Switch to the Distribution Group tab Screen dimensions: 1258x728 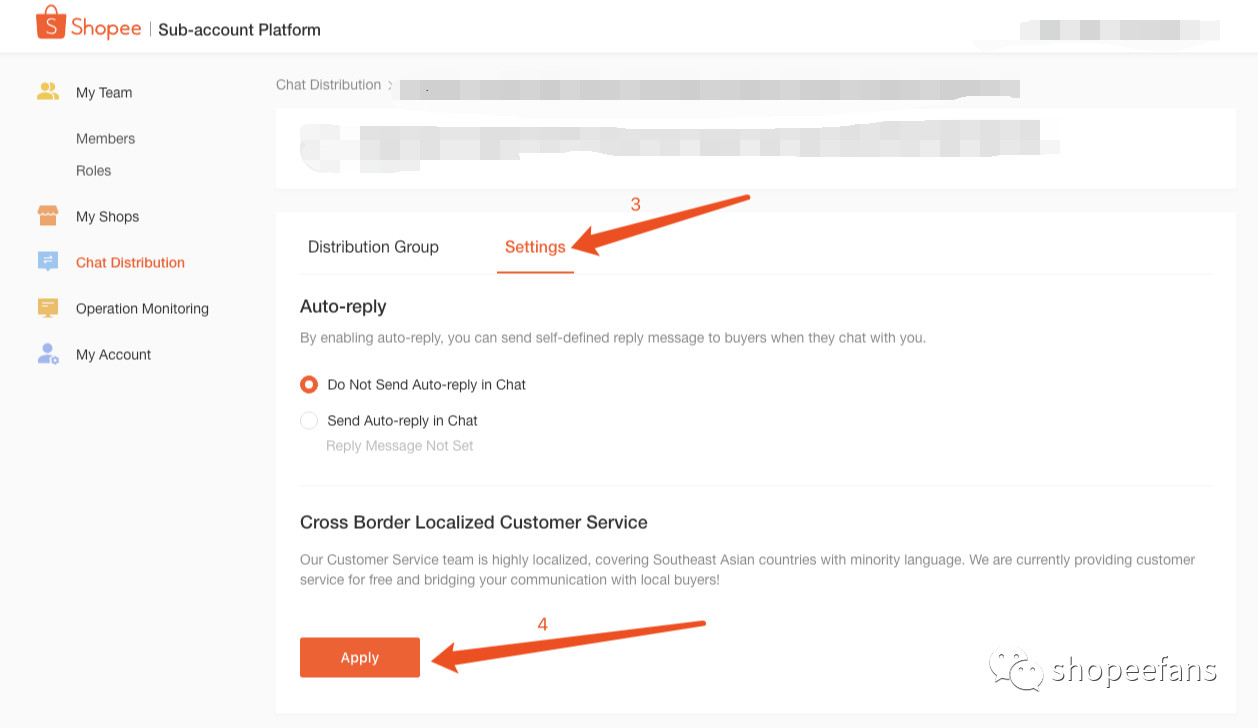(372, 246)
